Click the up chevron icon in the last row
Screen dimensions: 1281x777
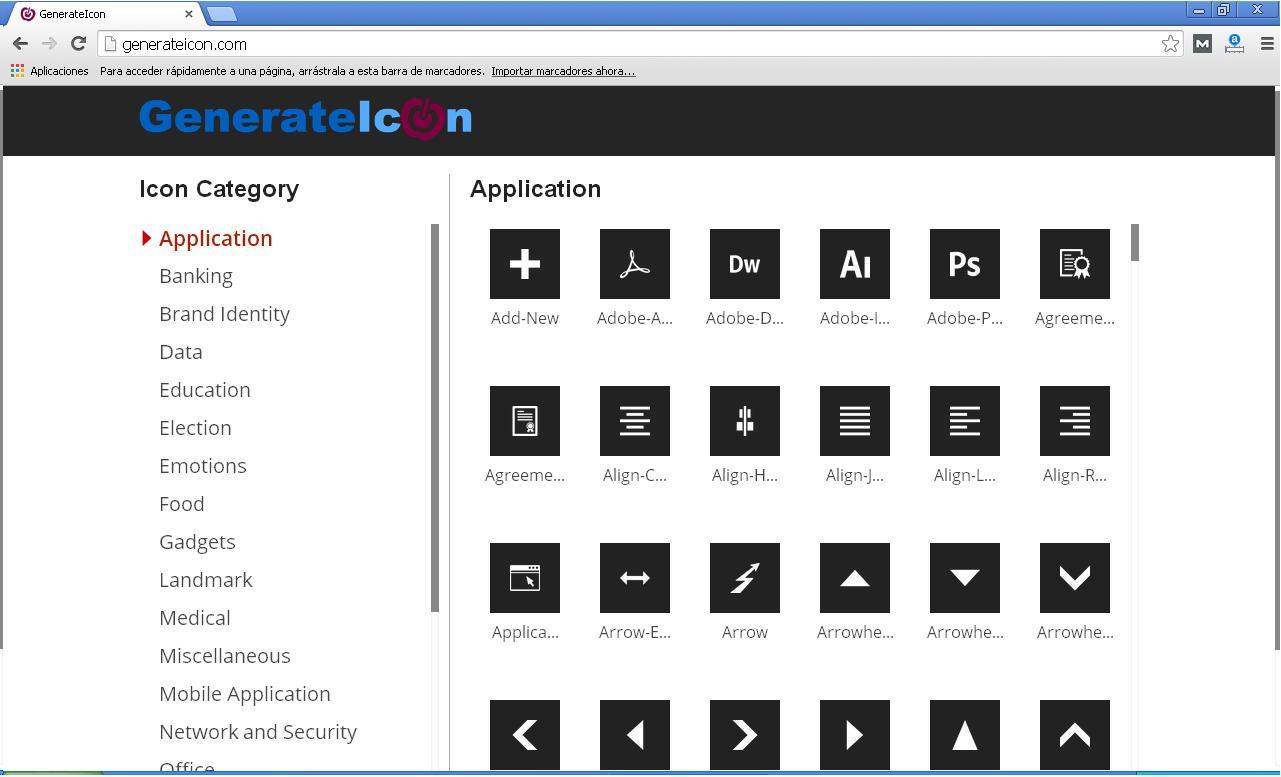click(x=1075, y=735)
